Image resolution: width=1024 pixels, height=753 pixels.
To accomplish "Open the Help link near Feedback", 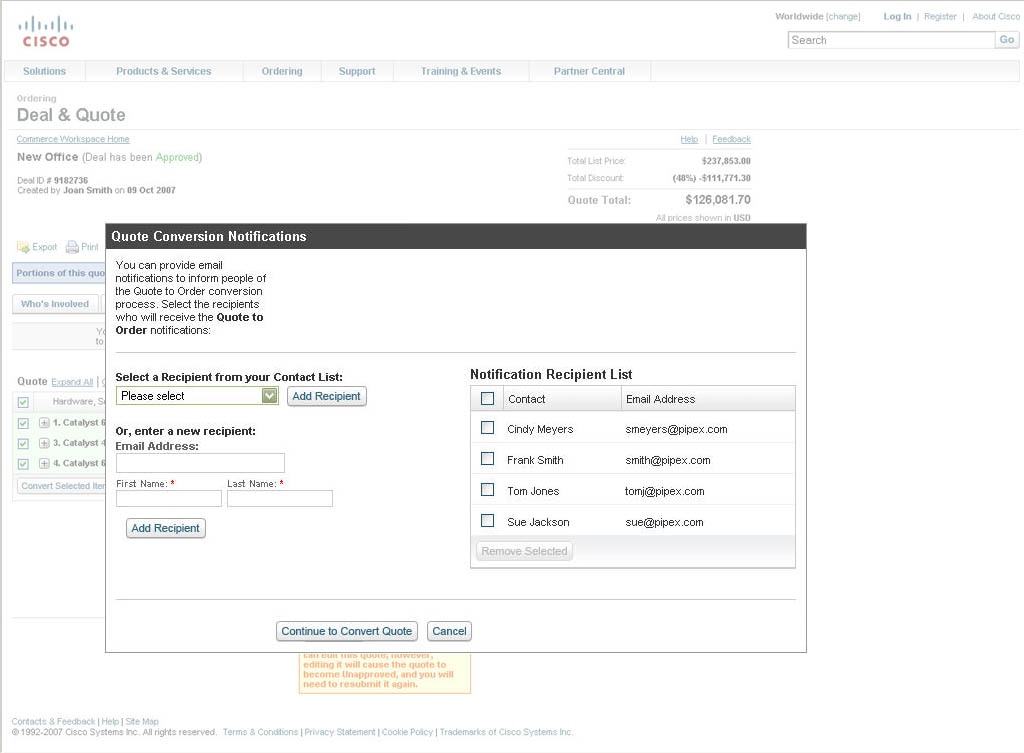I will pos(689,139).
